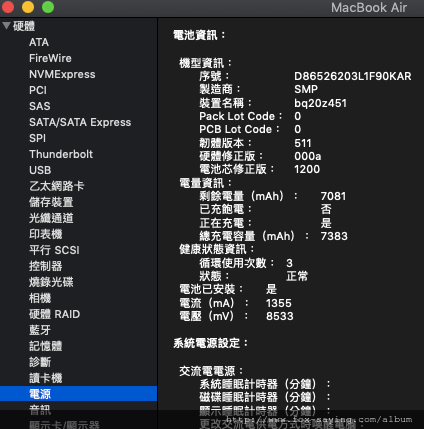Click the 電量資訊 subheading
The image size is (424, 429).
pos(205,183)
